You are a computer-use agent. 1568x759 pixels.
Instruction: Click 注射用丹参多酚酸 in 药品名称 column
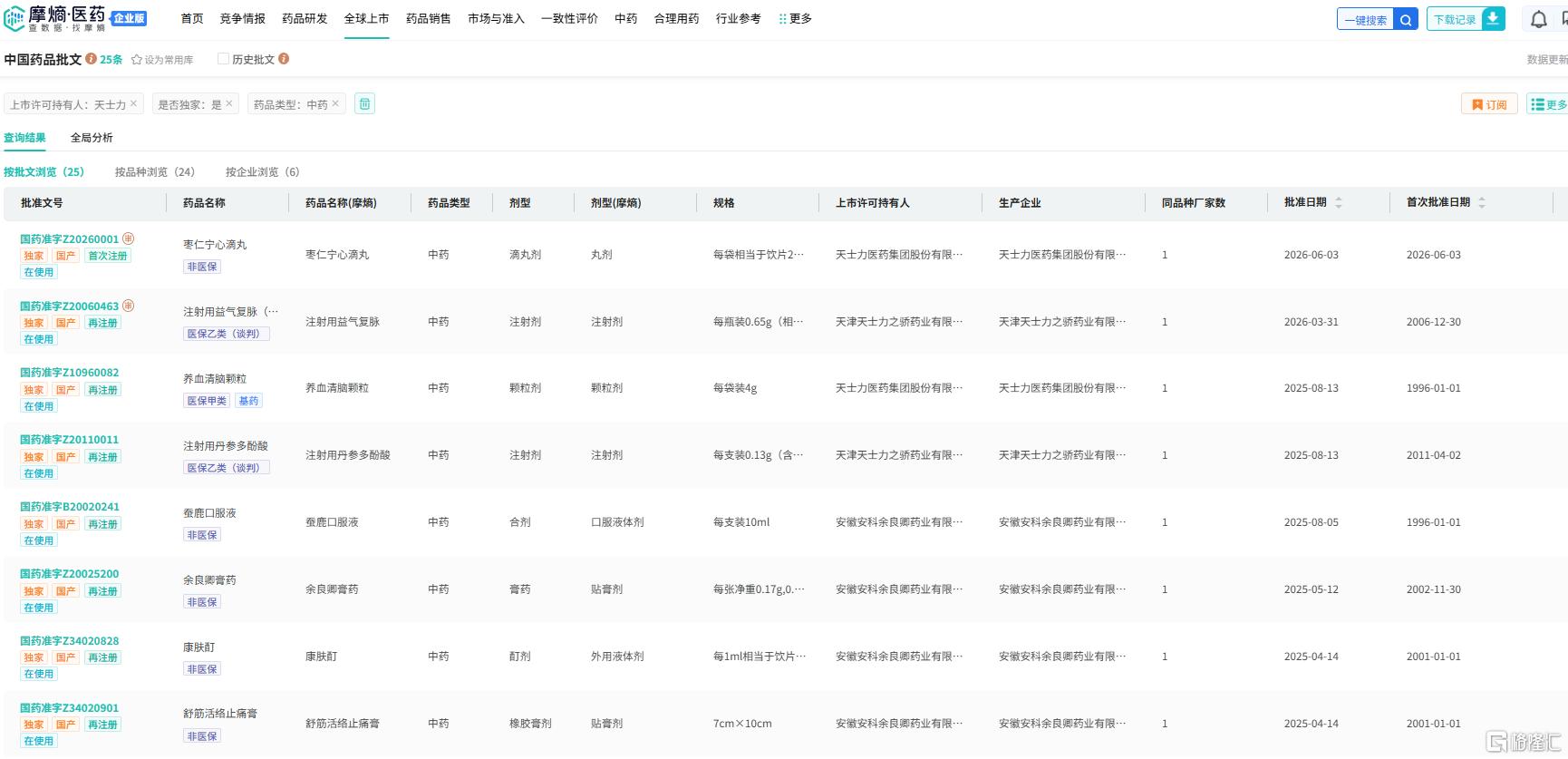click(226, 446)
